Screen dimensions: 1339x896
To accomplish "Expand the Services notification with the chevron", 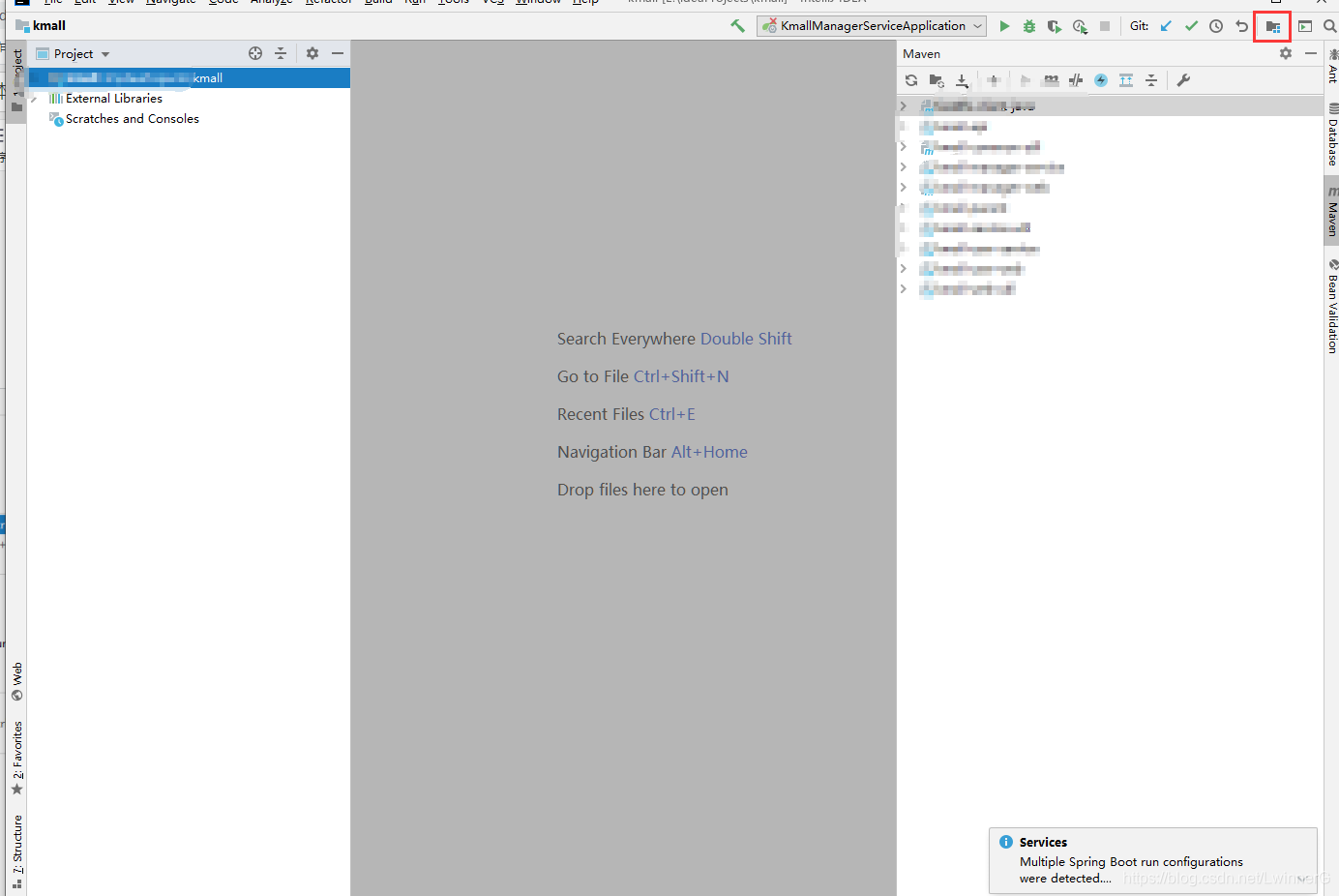I will [1303, 879].
